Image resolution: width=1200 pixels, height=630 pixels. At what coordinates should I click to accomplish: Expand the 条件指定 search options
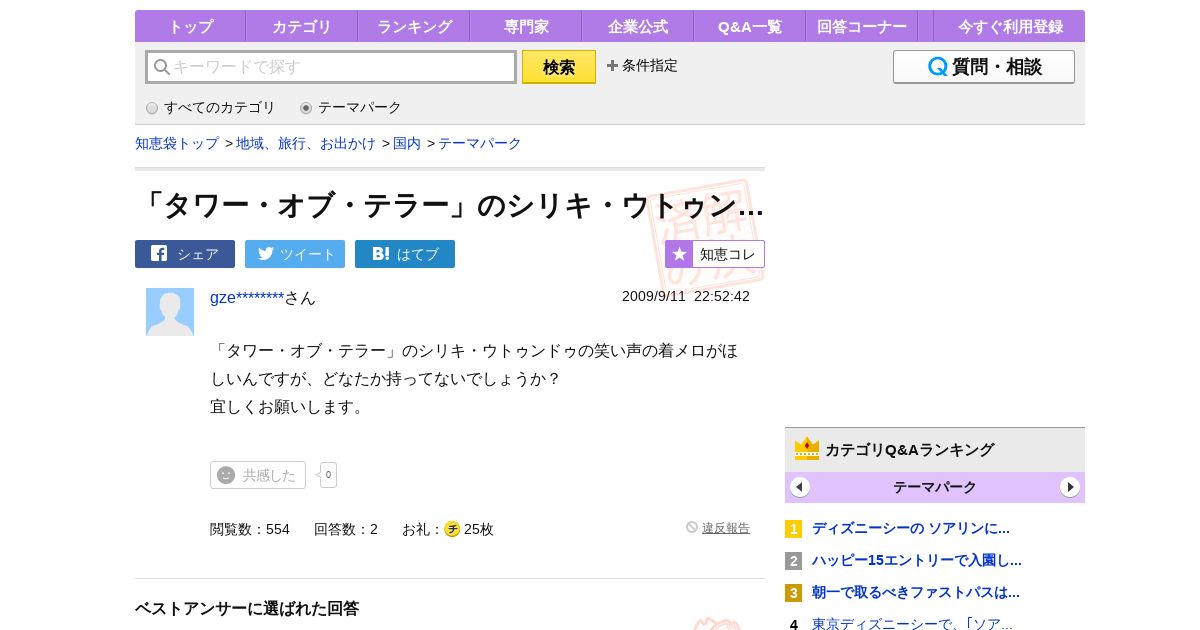tap(642, 65)
